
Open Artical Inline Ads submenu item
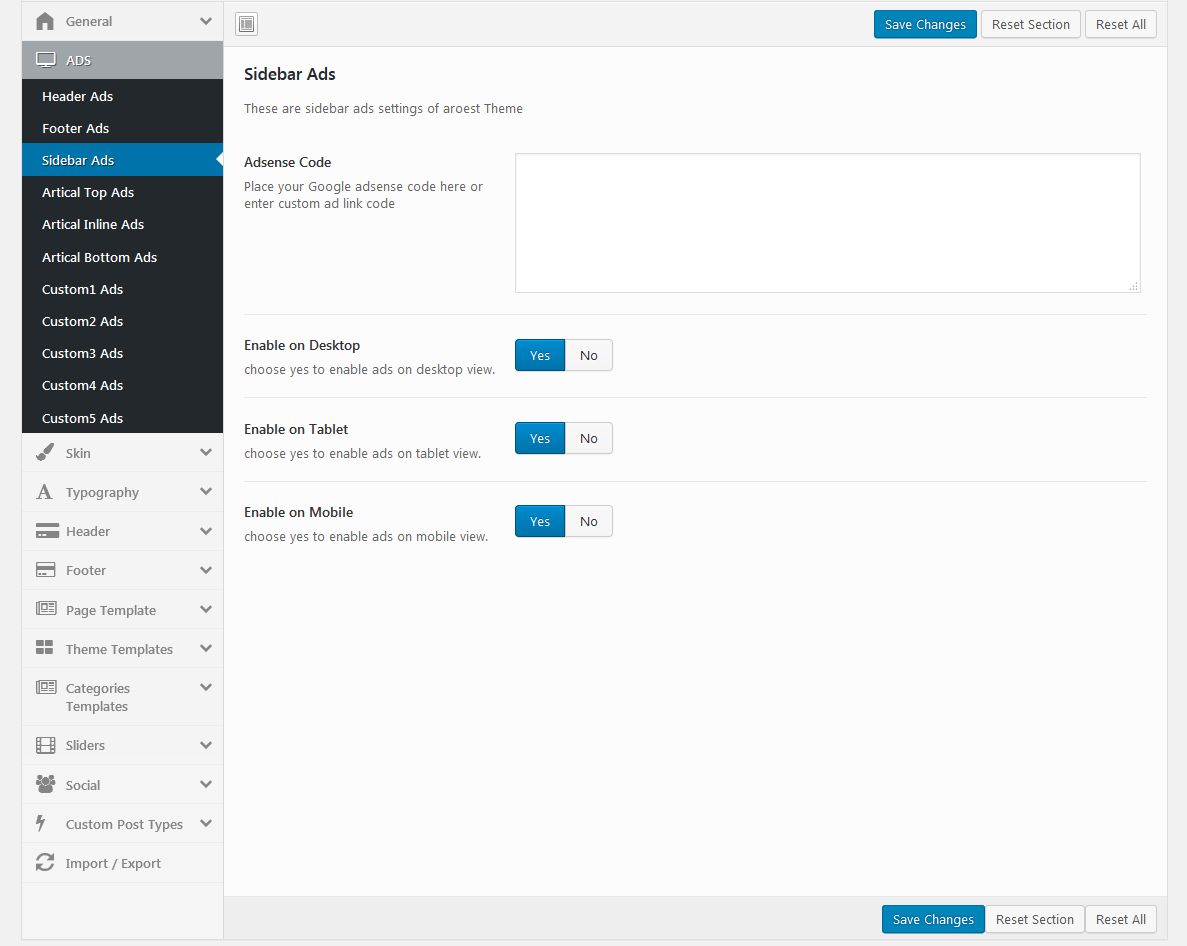(x=93, y=224)
